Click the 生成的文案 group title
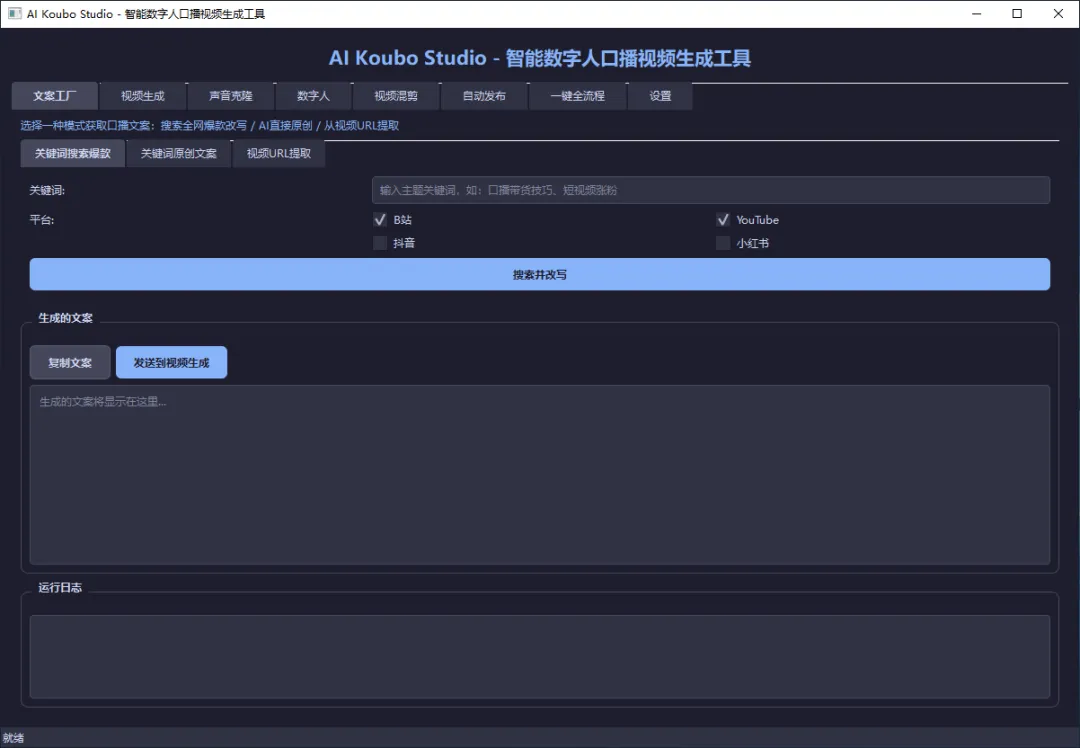 [65, 318]
